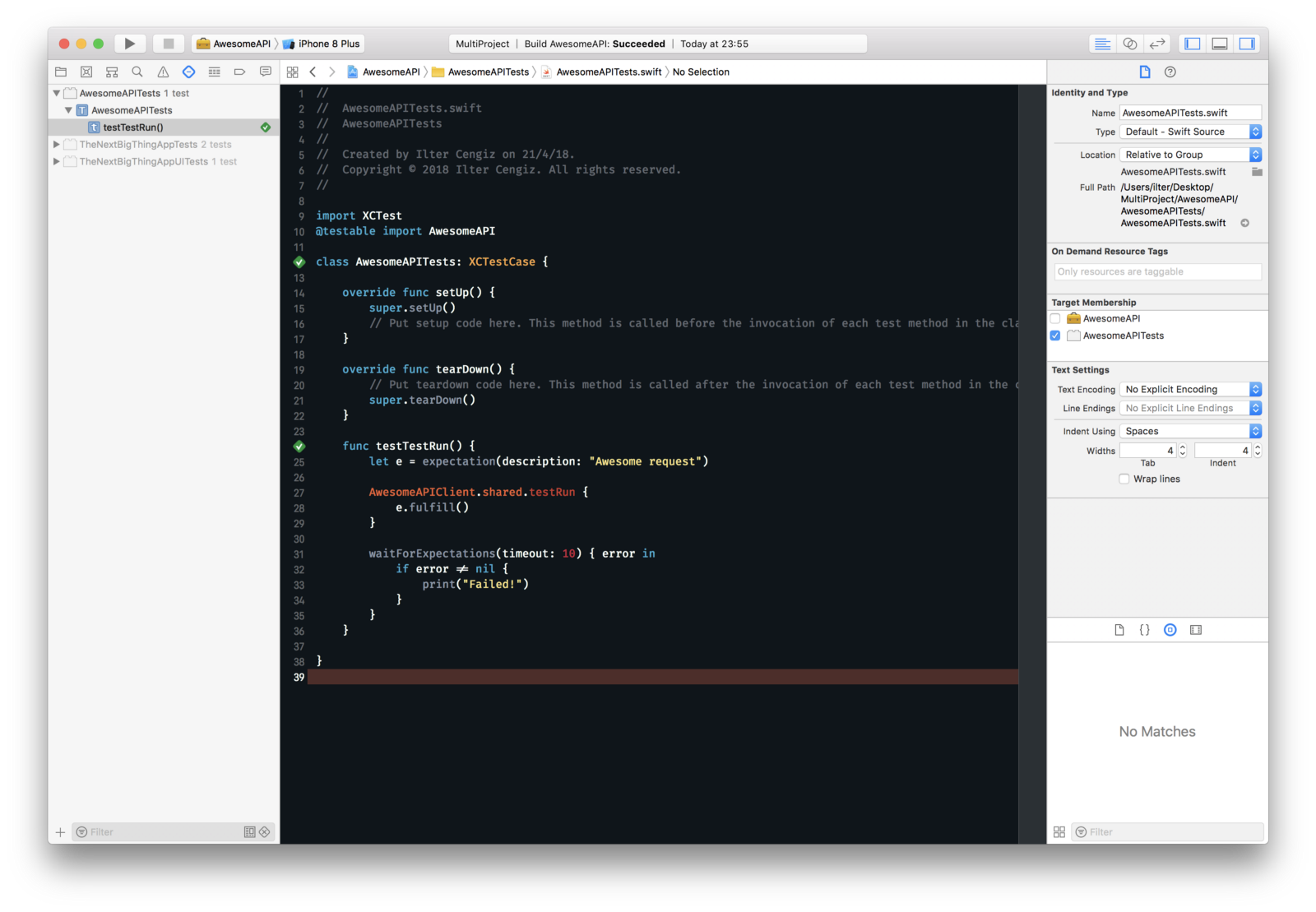
Task: Enable AwesomeAPI target membership
Action: coord(1055,318)
